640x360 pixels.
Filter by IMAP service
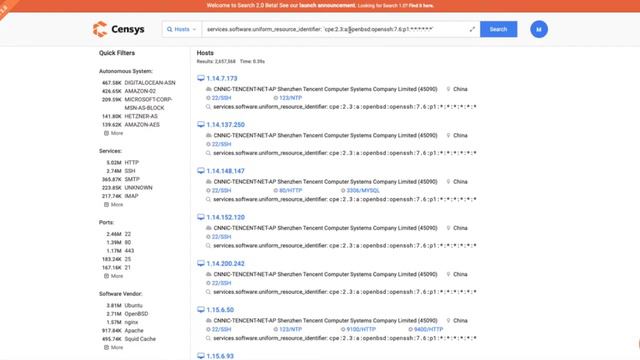coord(131,196)
